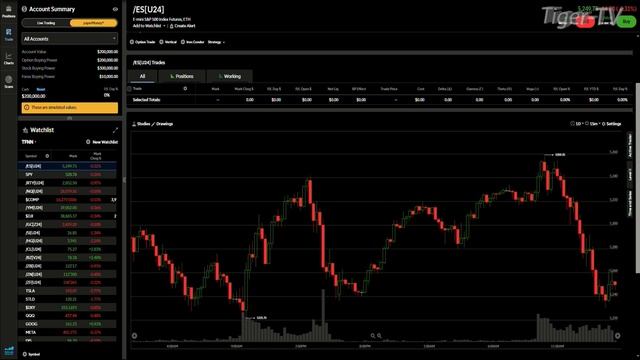Click chart zoom in magnifier icon
Image resolution: width=640 pixels, height=360 pixels.
pyautogui.click(x=379, y=336)
